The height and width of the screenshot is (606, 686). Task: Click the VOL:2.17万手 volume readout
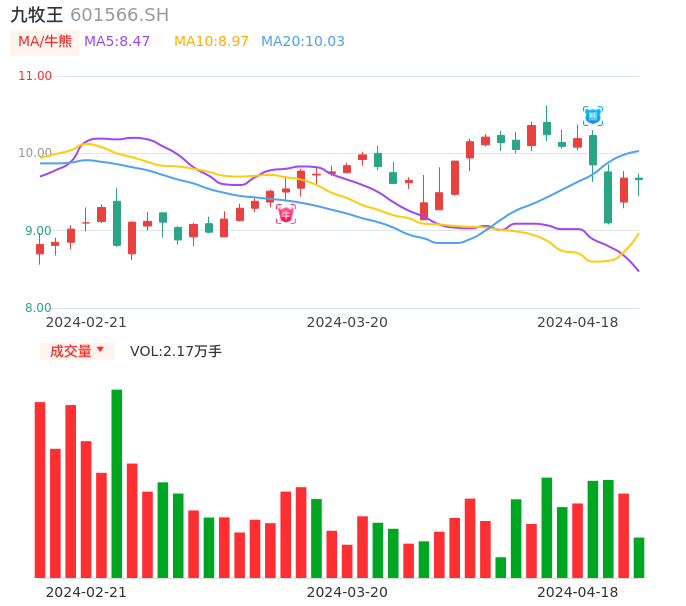[x=176, y=351]
